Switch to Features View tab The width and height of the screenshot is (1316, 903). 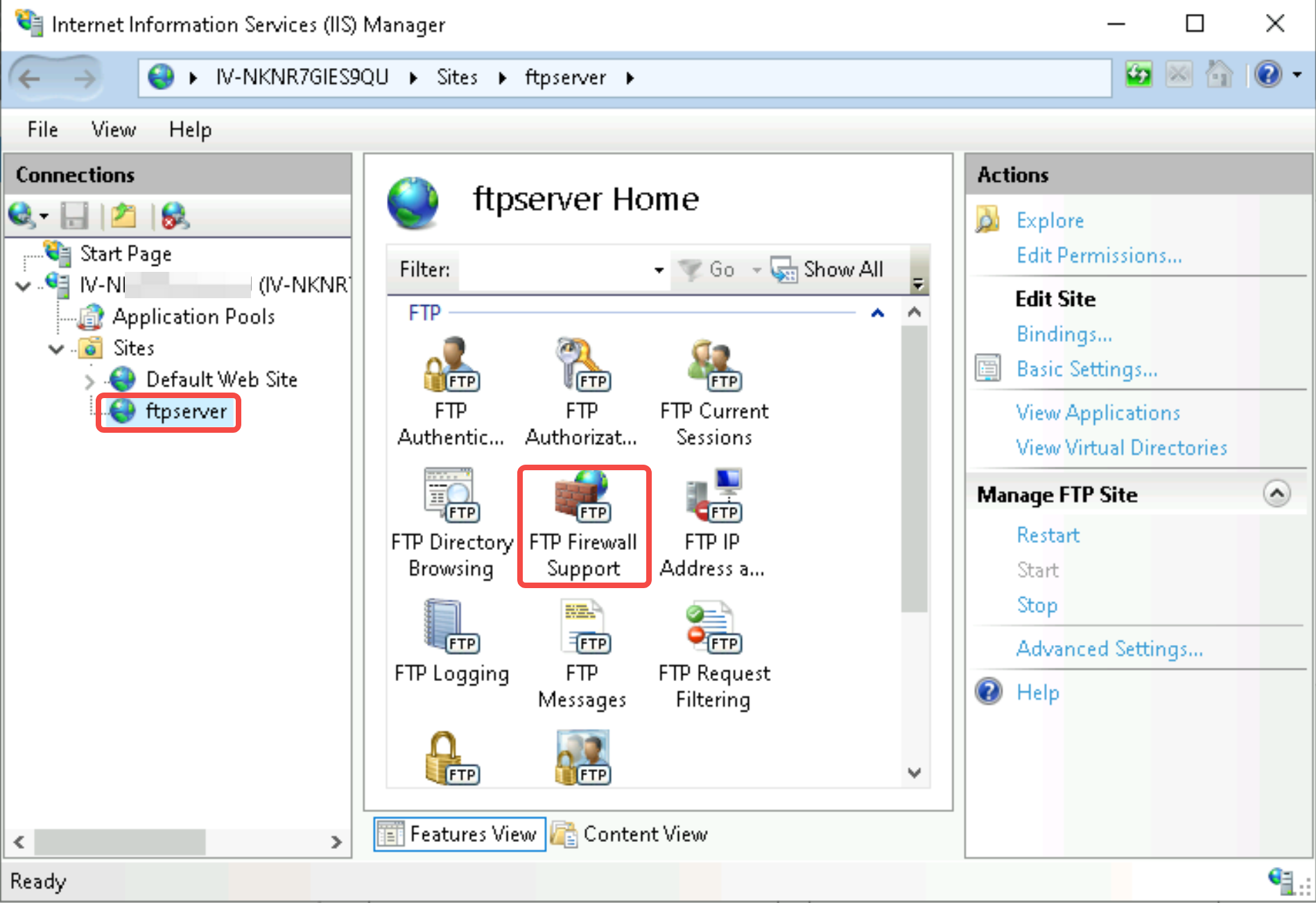point(460,834)
